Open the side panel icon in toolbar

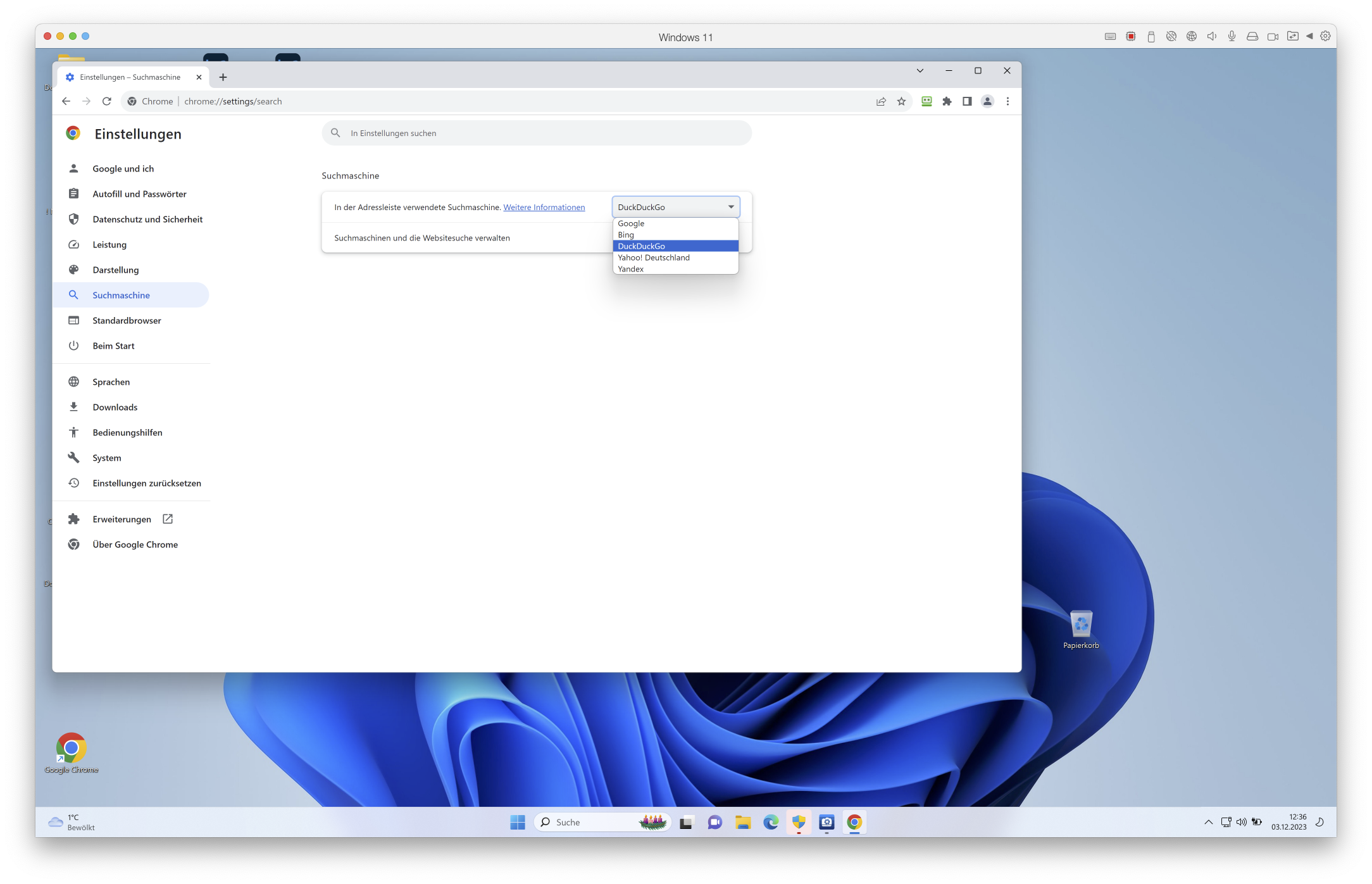click(x=967, y=101)
